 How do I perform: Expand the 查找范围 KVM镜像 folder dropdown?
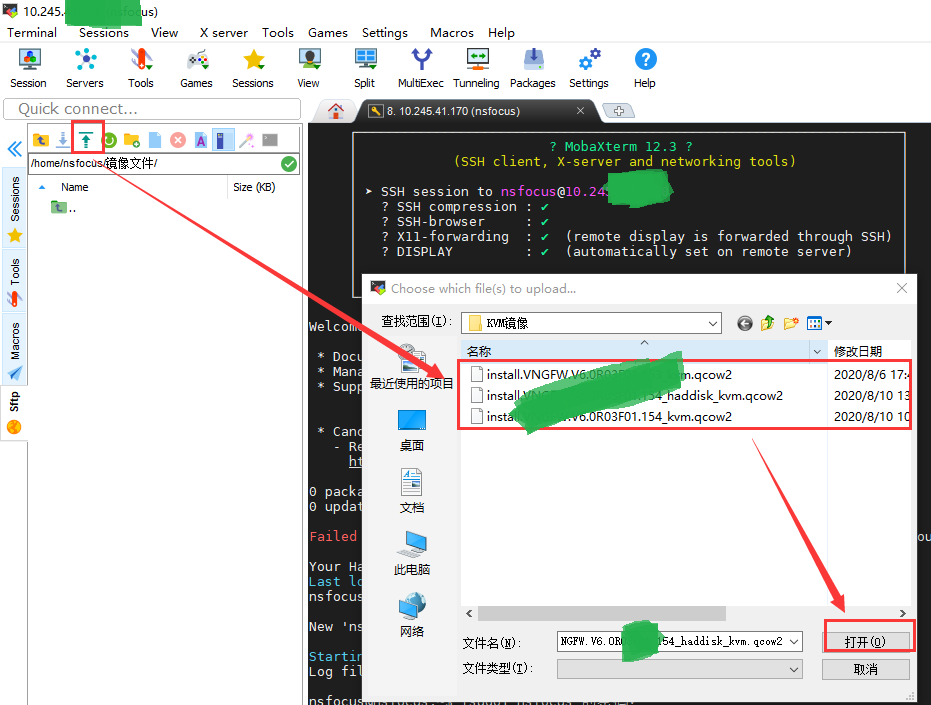pos(712,324)
